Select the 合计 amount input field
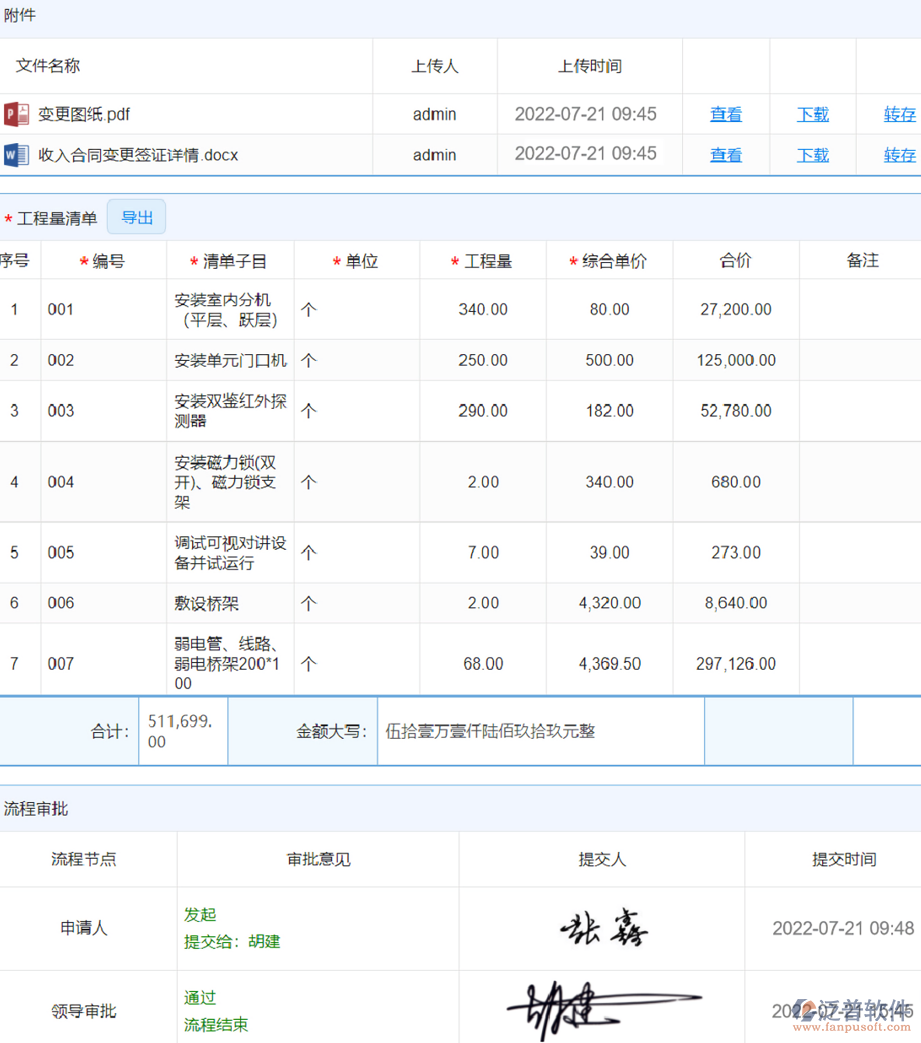The width and height of the screenshot is (921, 1043). point(181,730)
